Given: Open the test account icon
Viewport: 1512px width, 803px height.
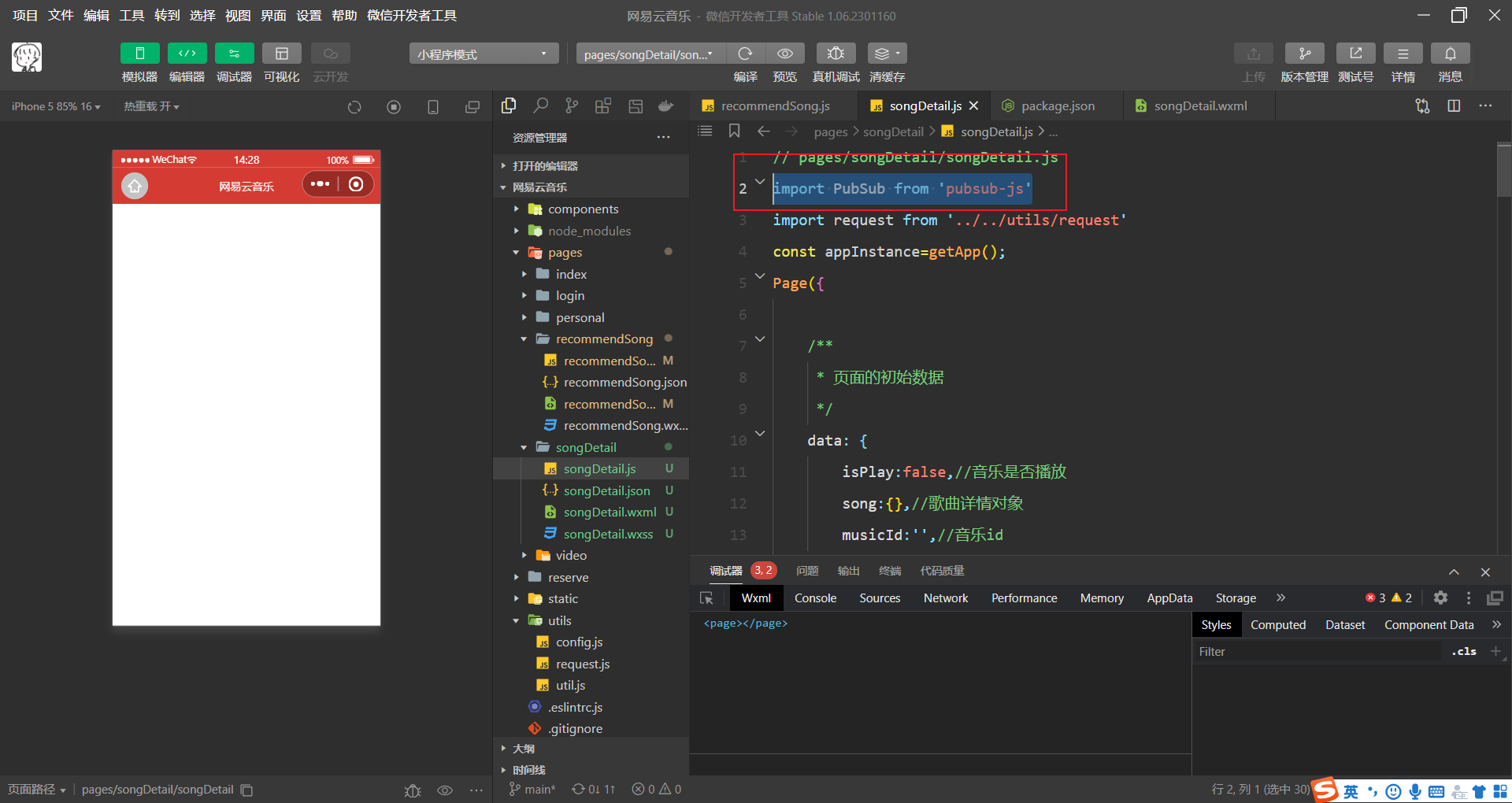Looking at the screenshot, I should point(1355,54).
